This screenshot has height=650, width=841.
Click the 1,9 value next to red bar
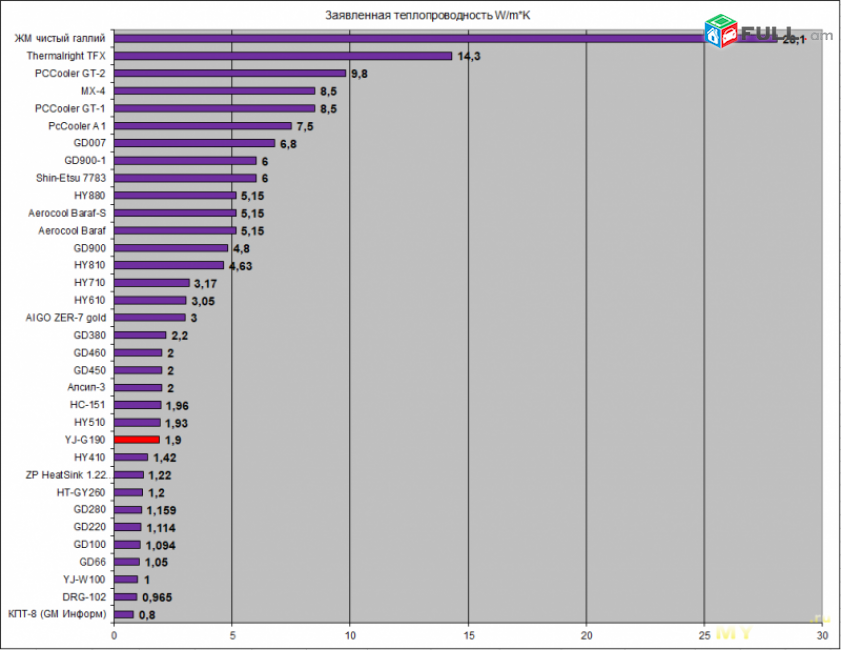coord(173,440)
